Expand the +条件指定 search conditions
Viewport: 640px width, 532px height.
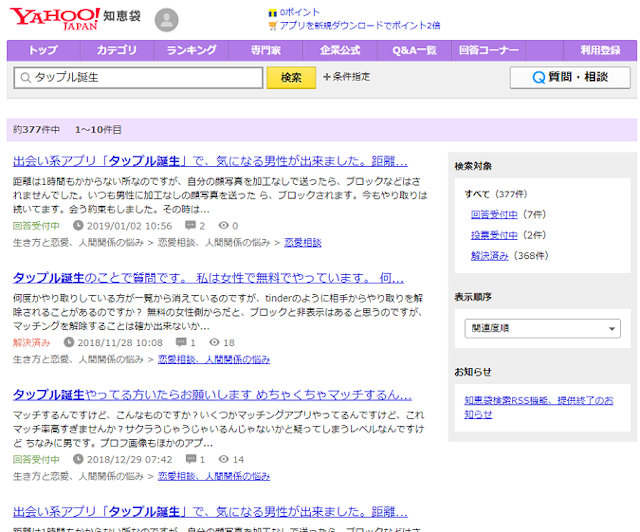coord(347,77)
